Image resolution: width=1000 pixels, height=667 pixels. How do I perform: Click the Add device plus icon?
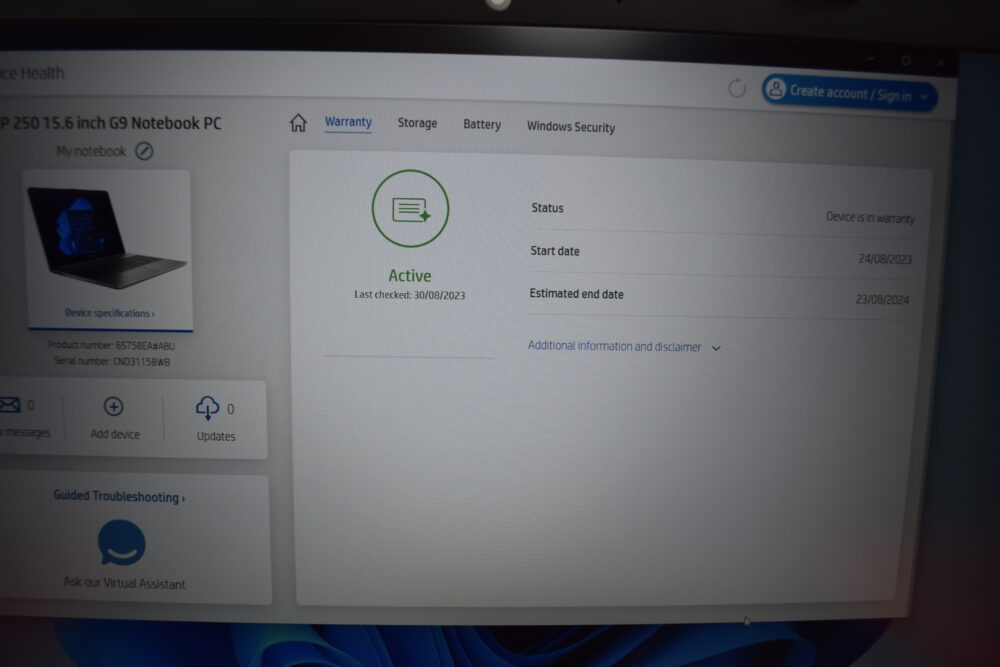[x=114, y=406]
